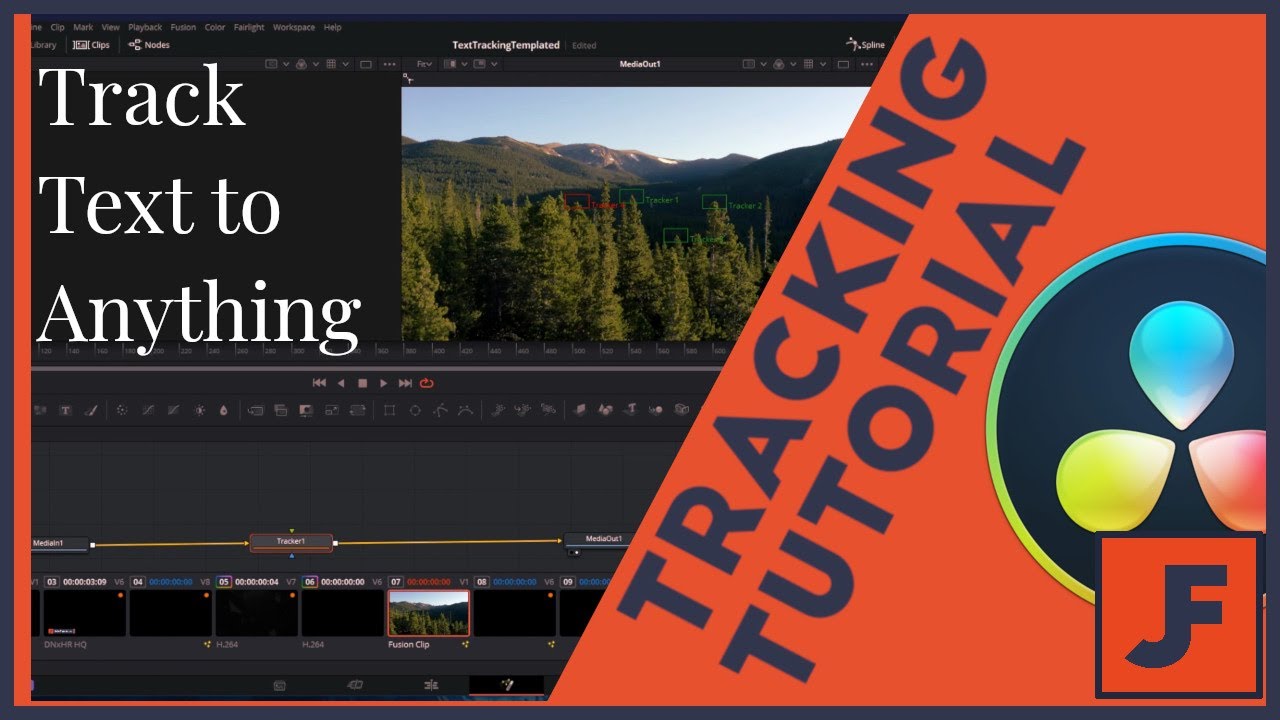Expand the left viewer color channel dropdown
Viewport: 1280px width, 720px height.
pos(316,64)
